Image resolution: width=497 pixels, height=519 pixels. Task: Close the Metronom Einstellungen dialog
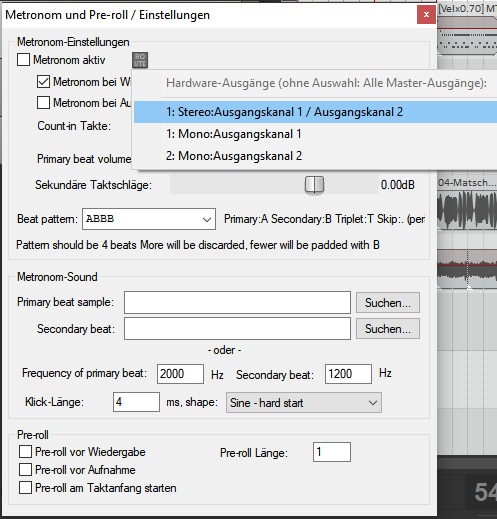(x=426, y=15)
